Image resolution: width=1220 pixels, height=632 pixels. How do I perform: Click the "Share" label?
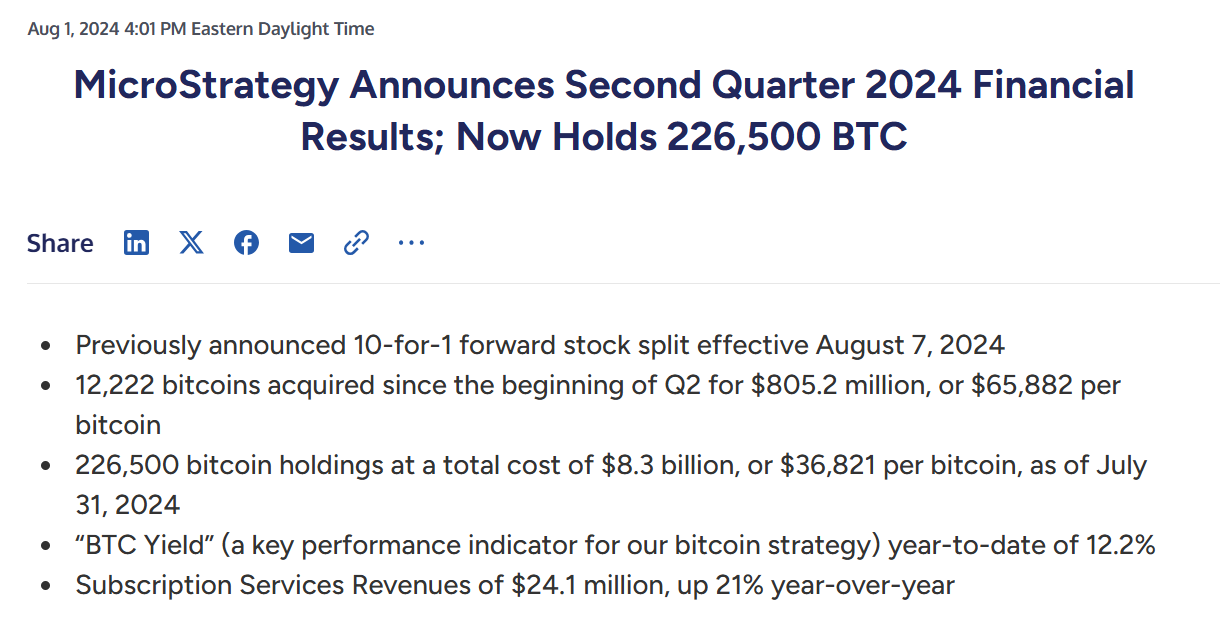pyautogui.click(x=60, y=243)
